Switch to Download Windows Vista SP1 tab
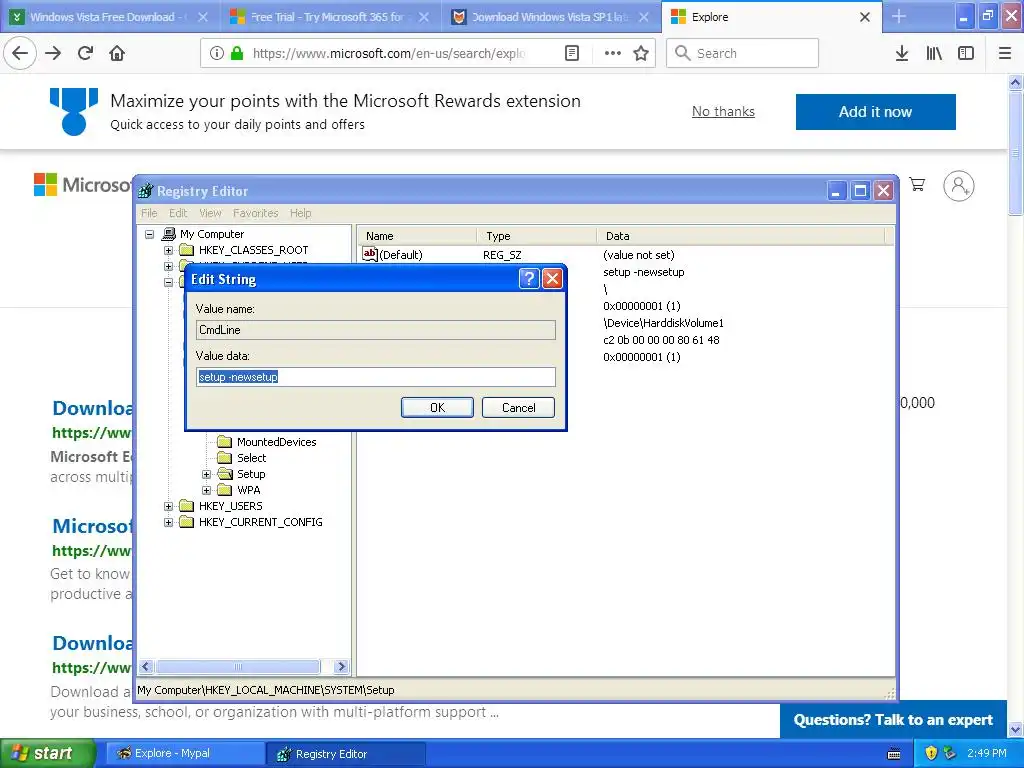The image size is (1024, 768). (x=550, y=17)
